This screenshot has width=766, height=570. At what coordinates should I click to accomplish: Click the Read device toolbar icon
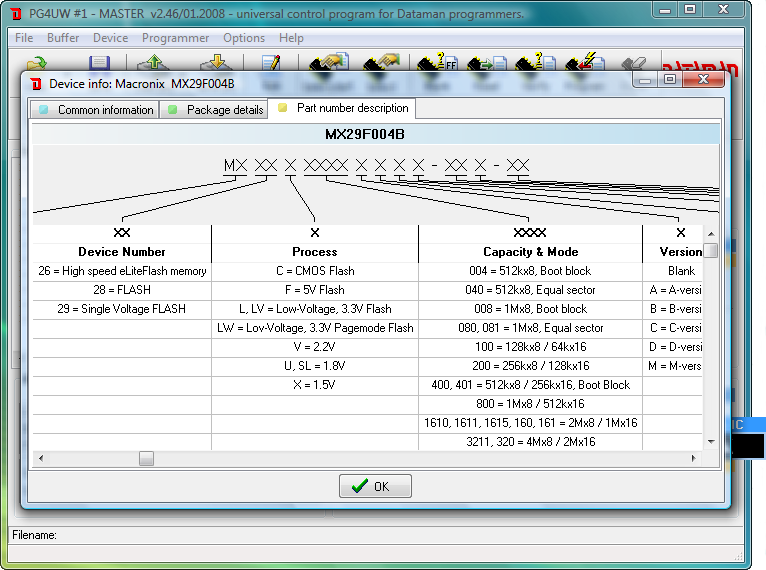[x=486, y=64]
